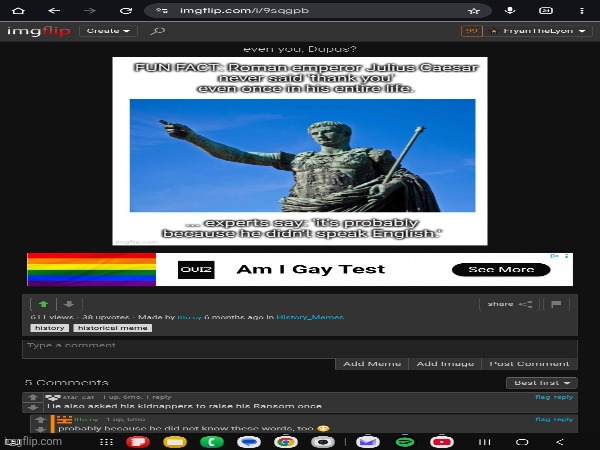Upvote the meme with green arrow
600x450 pixels.
coord(44,304)
